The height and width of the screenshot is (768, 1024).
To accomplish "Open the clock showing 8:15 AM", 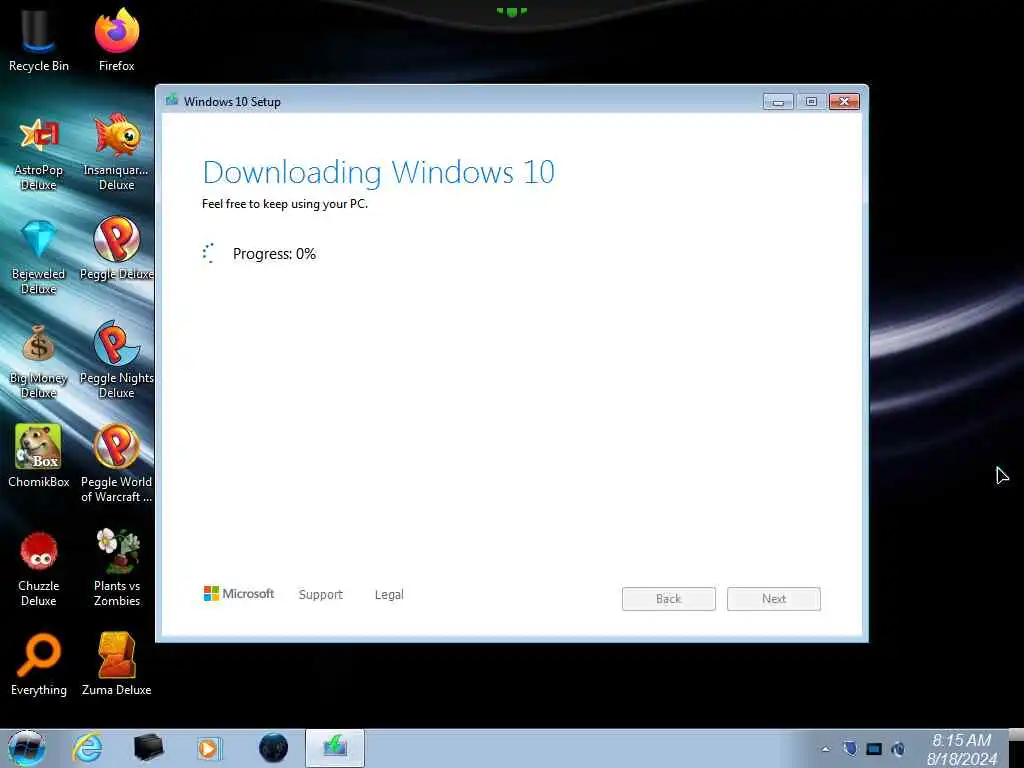I will point(961,749).
